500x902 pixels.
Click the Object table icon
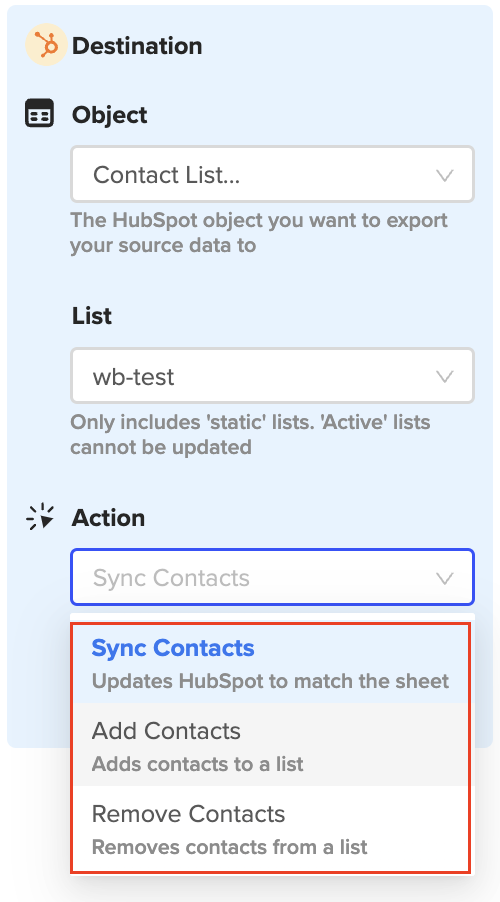39,113
